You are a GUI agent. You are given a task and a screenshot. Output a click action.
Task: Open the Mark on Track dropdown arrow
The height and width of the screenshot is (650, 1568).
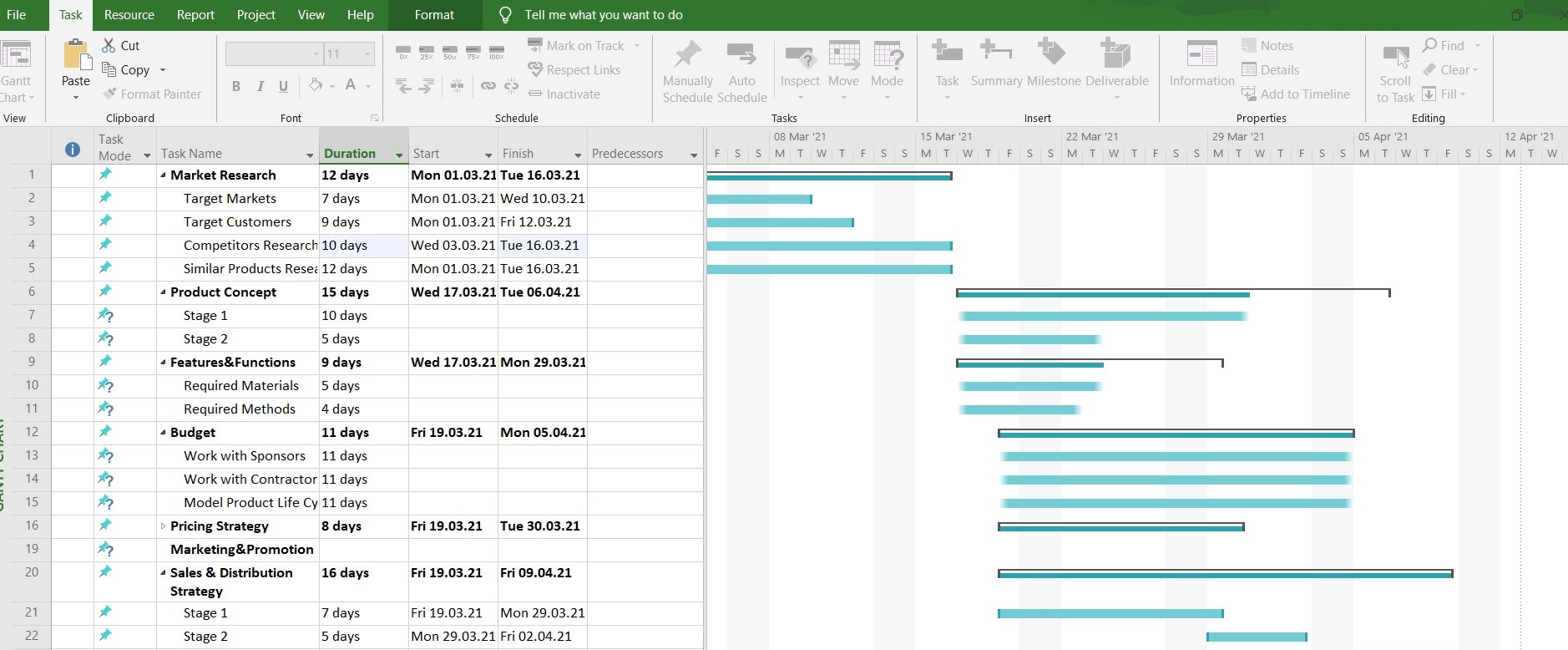[x=637, y=46]
